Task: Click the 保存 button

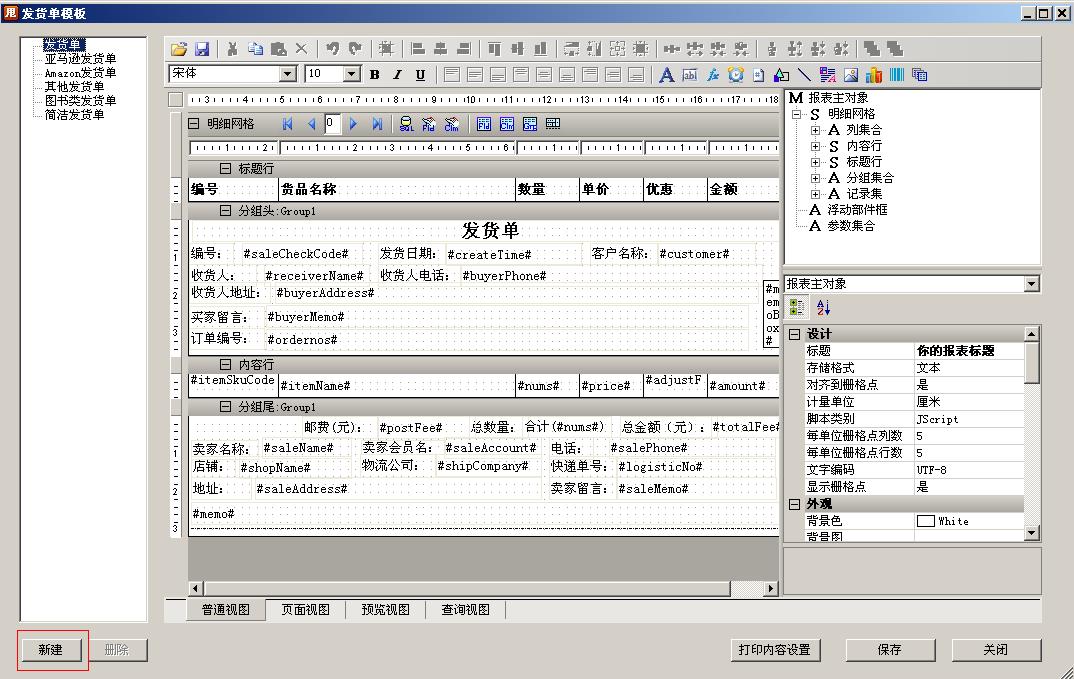Action: (x=889, y=650)
